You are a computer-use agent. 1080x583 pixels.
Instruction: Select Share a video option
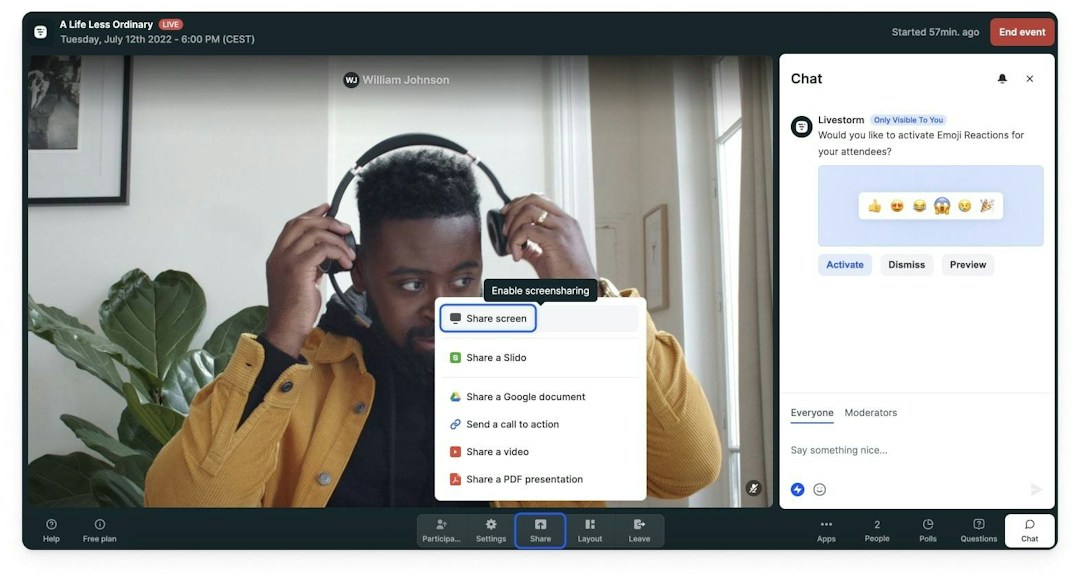(x=540, y=452)
